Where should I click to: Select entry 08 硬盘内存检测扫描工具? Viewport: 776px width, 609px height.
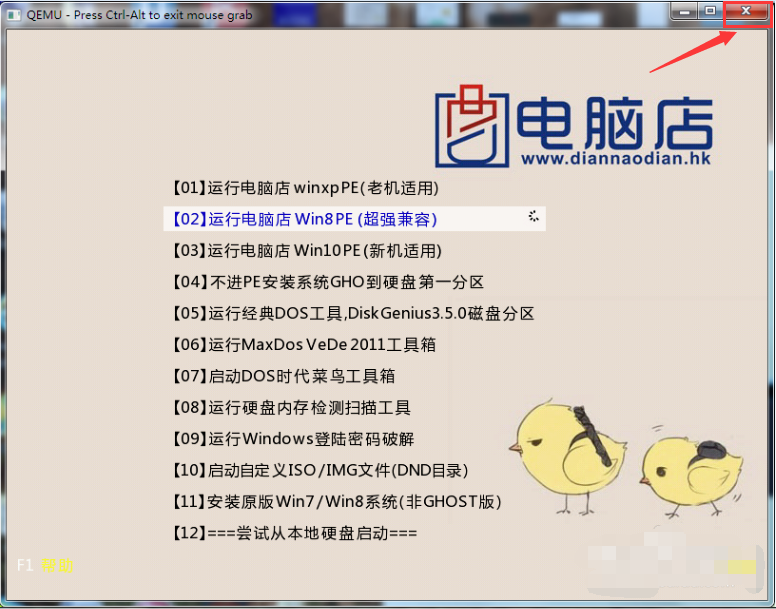point(291,408)
